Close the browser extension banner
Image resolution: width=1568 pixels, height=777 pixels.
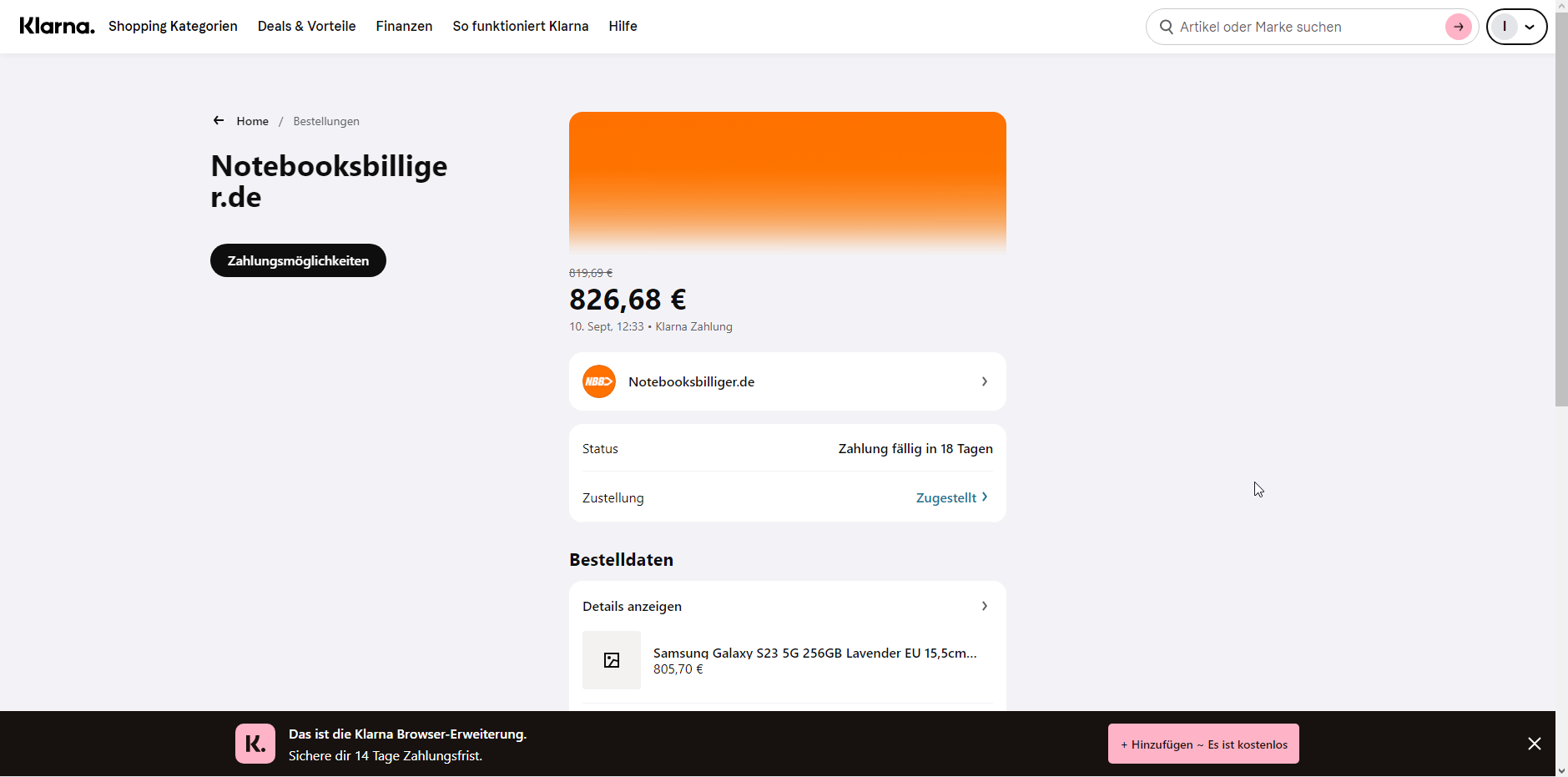point(1534,744)
